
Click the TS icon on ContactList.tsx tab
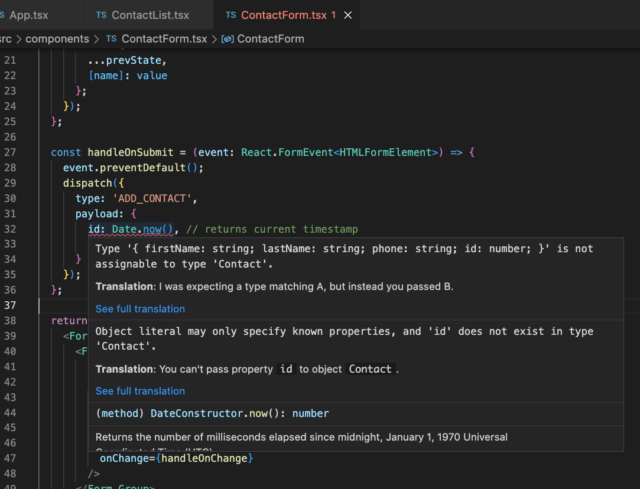tap(102, 15)
